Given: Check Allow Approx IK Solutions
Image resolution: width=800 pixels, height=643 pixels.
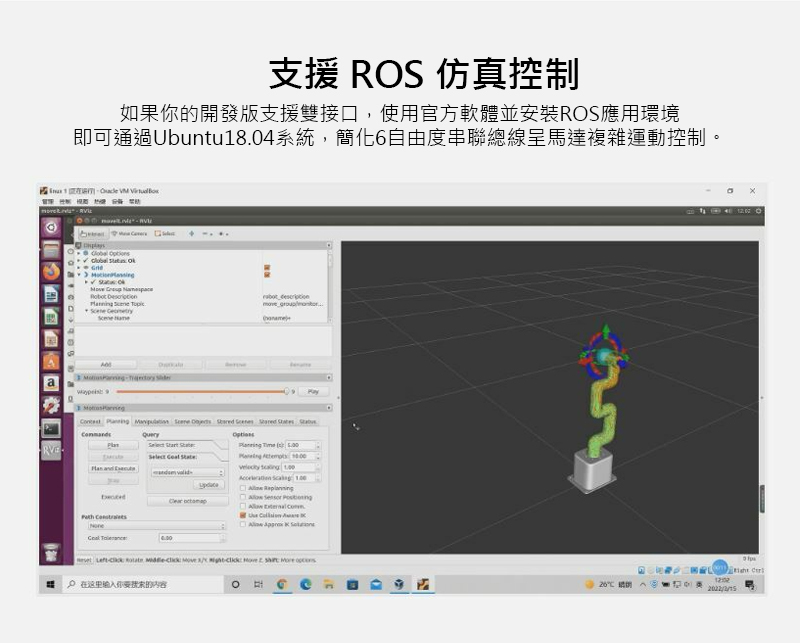Looking at the screenshot, I should 243,524.
